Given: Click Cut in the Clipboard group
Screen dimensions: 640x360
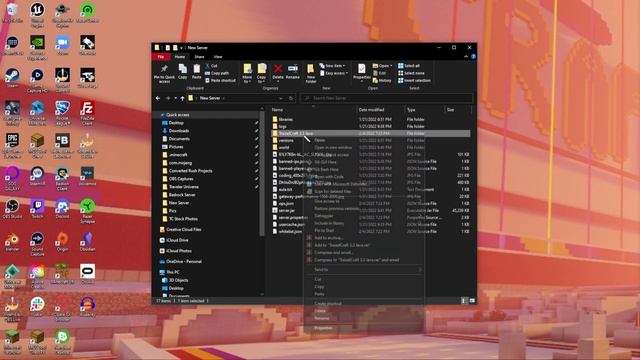Looking at the screenshot, I should pyautogui.click(x=212, y=66).
